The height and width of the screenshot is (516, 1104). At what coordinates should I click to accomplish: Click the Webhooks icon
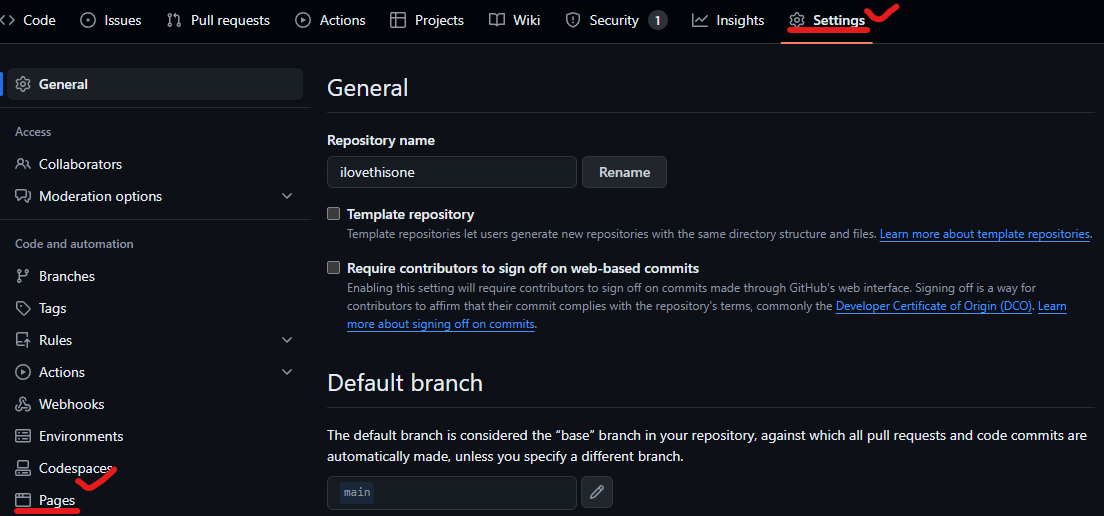[23, 404]
